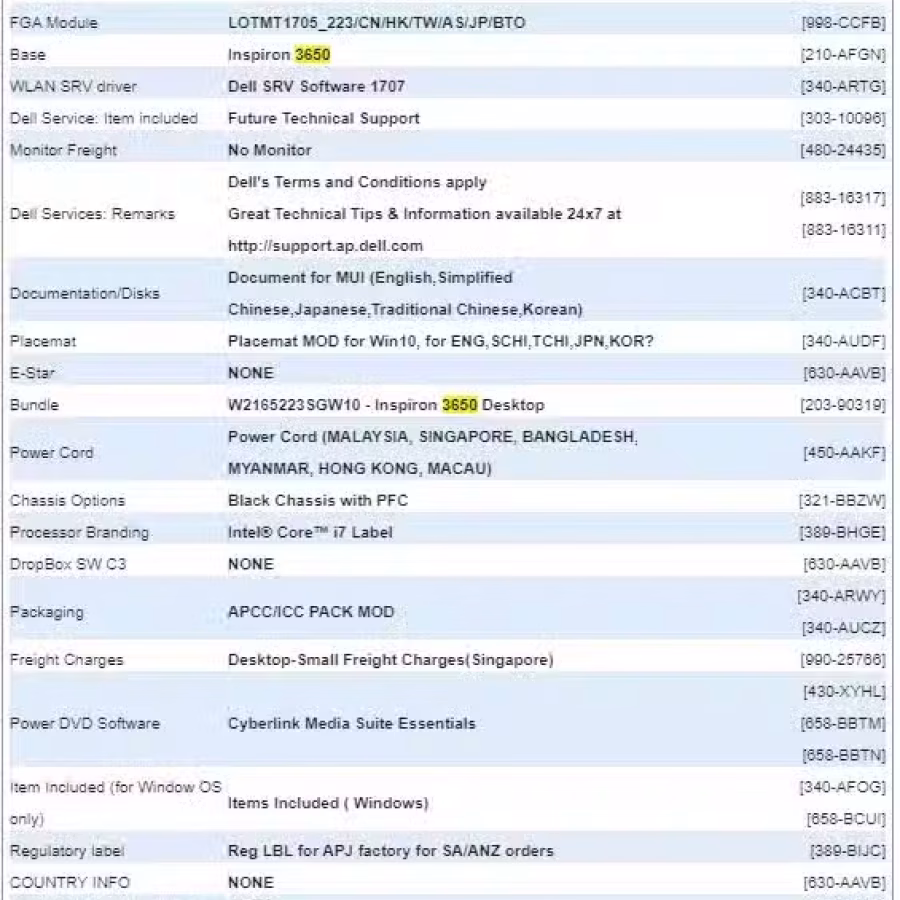Image resolution: width=900 pixels, height=900 pixels.
Task: Click code [430-XYHL]
Action: tap(844, 692)
